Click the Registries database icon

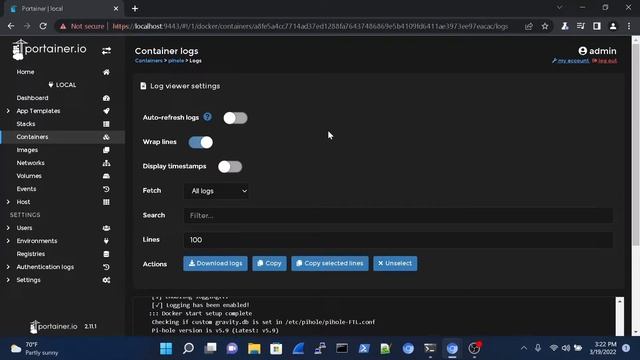(x=106, y=254)
